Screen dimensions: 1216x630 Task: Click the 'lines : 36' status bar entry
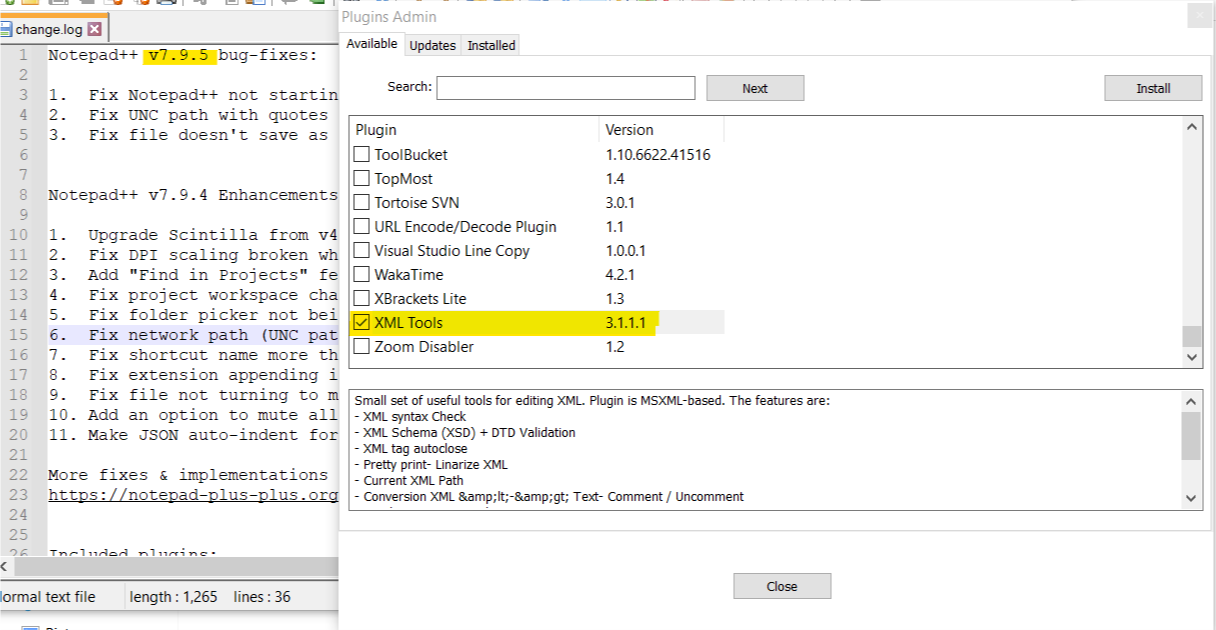coord(262,597)
